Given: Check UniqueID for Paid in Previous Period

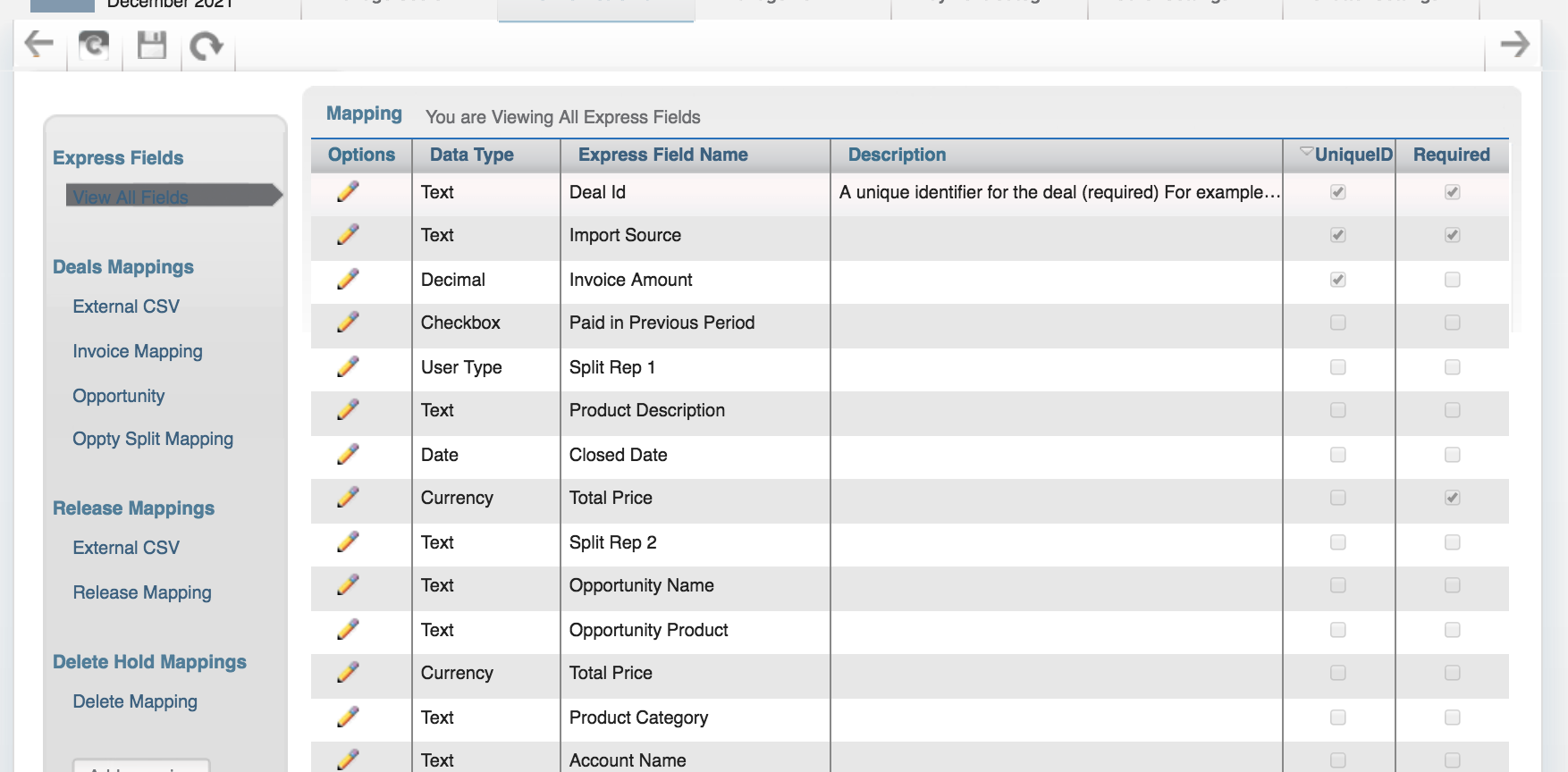Looking at the screenshot, I should coord(1338,323).
